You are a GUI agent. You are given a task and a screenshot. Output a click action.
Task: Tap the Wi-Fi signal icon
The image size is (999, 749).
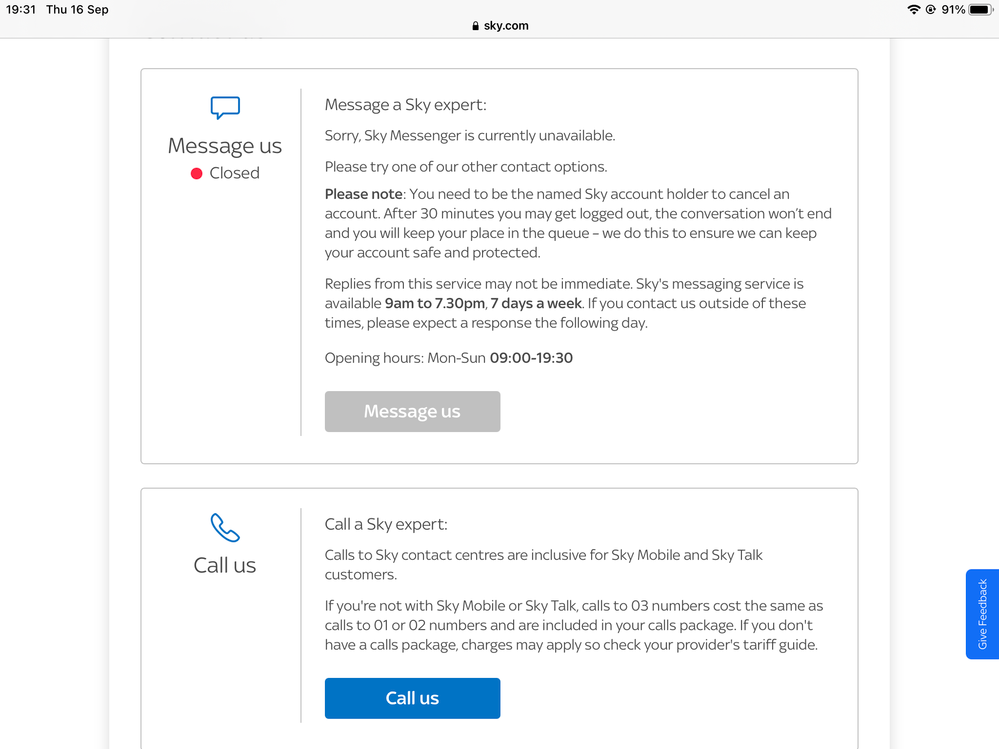[x=913, y=10]
